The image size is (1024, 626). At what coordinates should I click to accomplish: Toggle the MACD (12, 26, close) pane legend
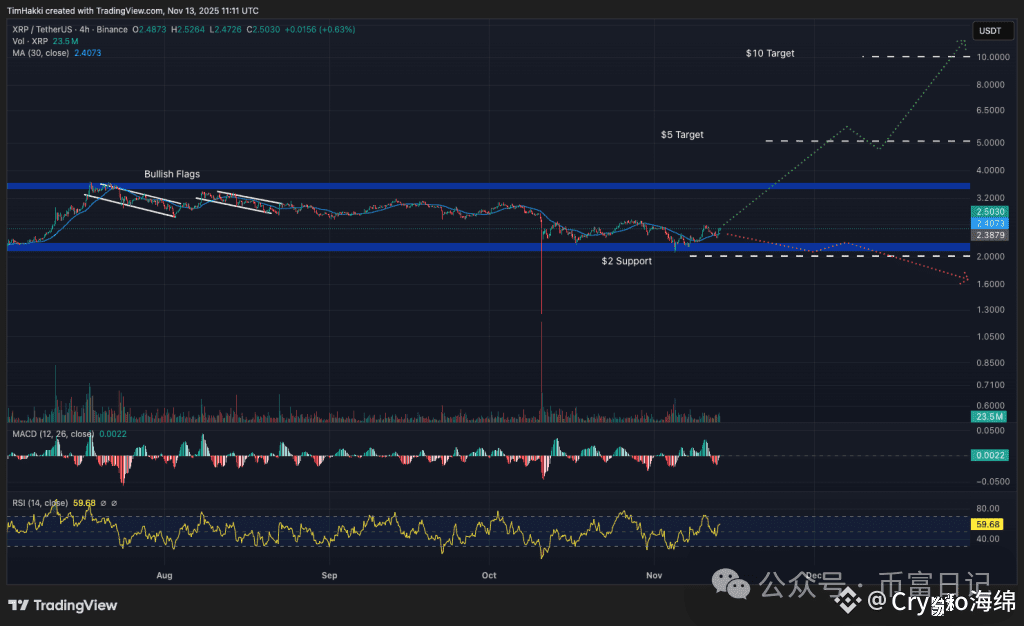coord(54,434)
